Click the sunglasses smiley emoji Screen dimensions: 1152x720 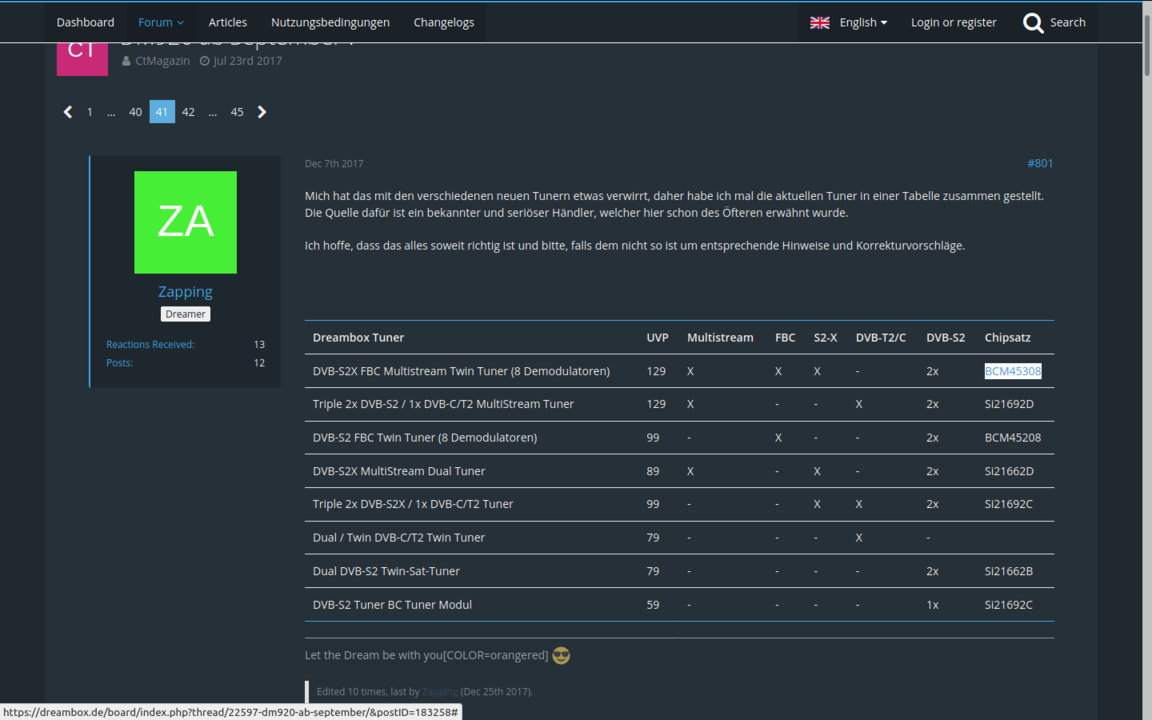561,655
